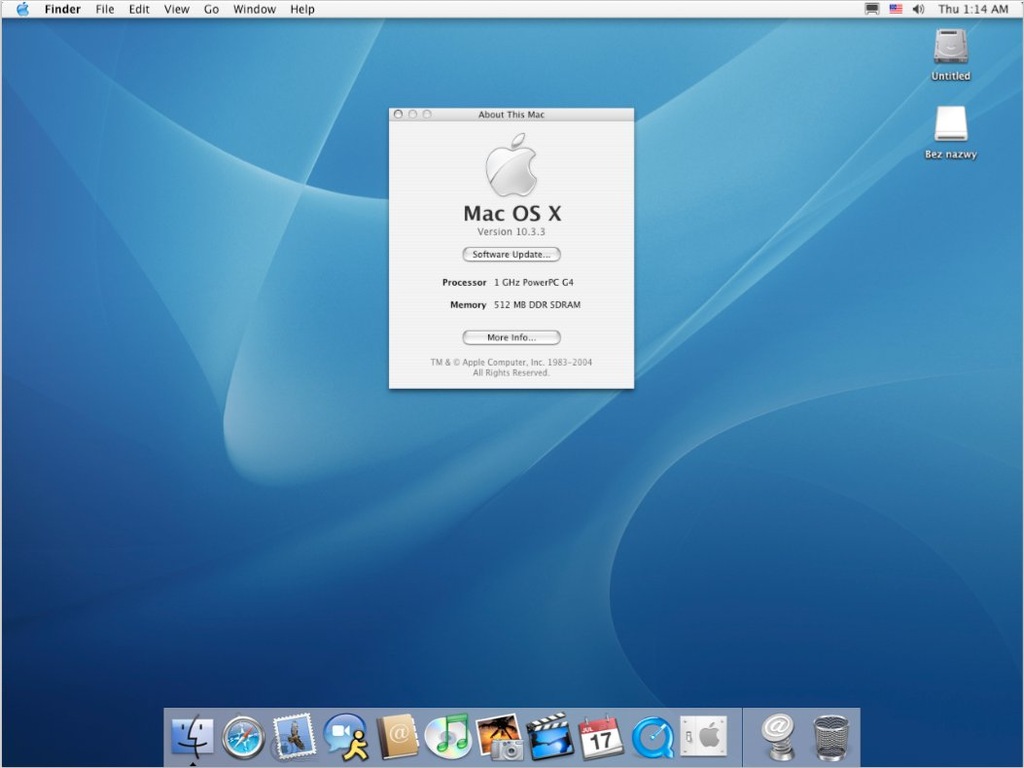Open iPhoto from the Dock

(500, 737)
